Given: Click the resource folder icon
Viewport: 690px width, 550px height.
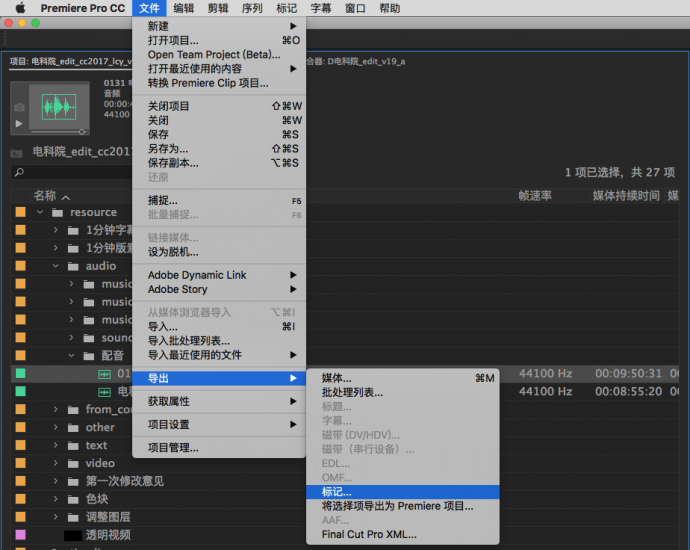Looking at the screenshot, I should [x=58, y=213].
